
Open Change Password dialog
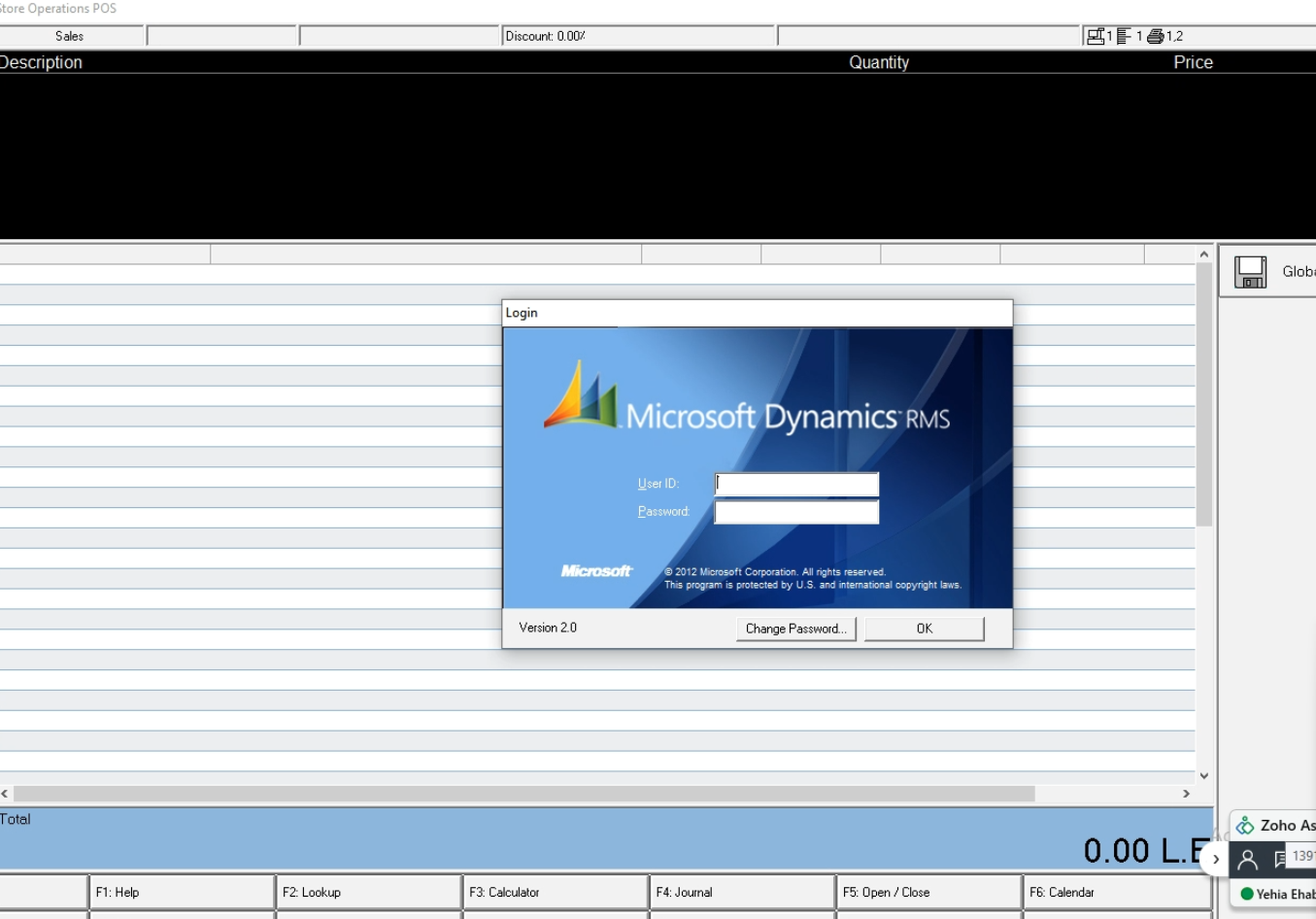[x=795, y=629]
